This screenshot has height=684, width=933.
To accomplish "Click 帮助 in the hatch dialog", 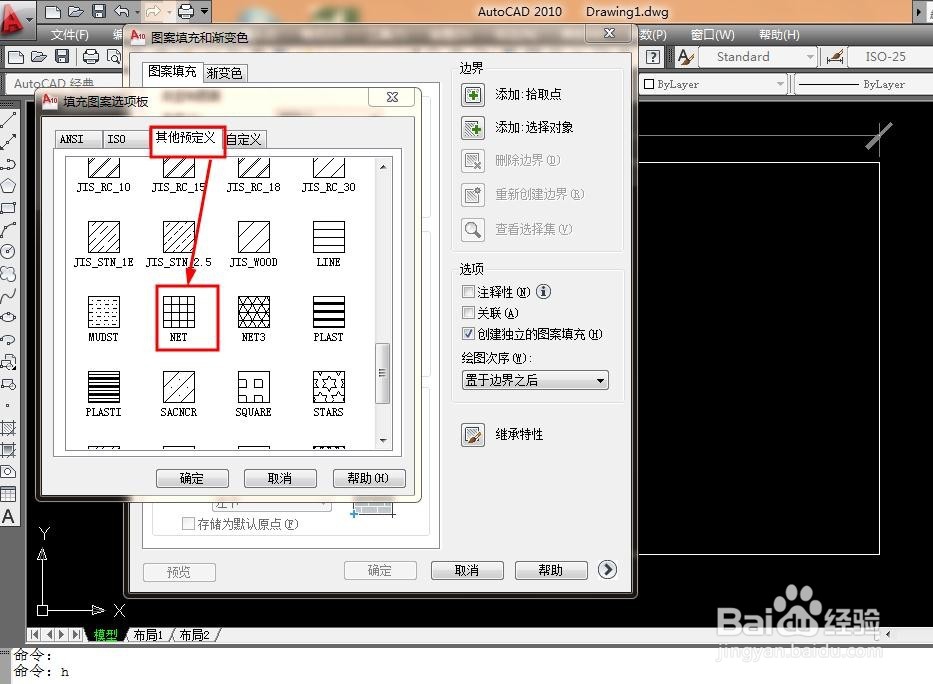I will click(x=551, y=570).
